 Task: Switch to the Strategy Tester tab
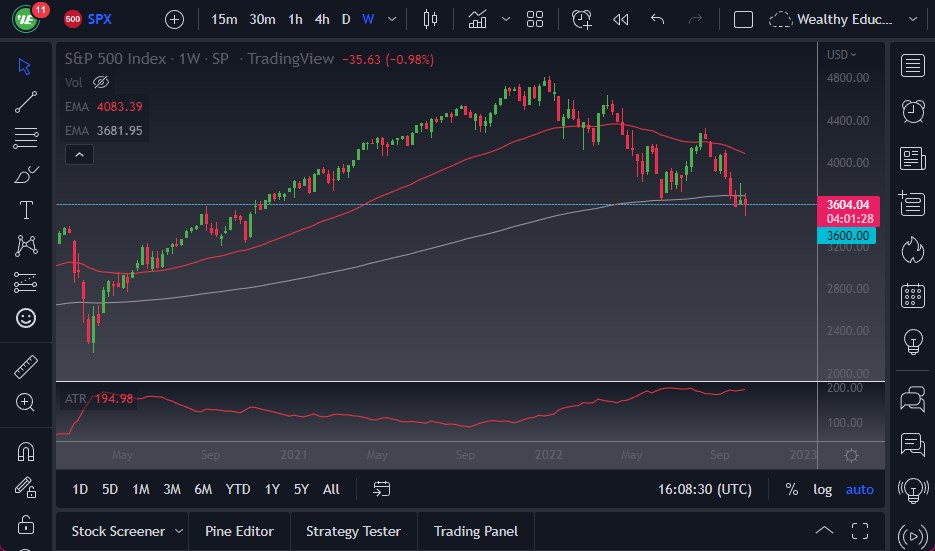(353, 531)
